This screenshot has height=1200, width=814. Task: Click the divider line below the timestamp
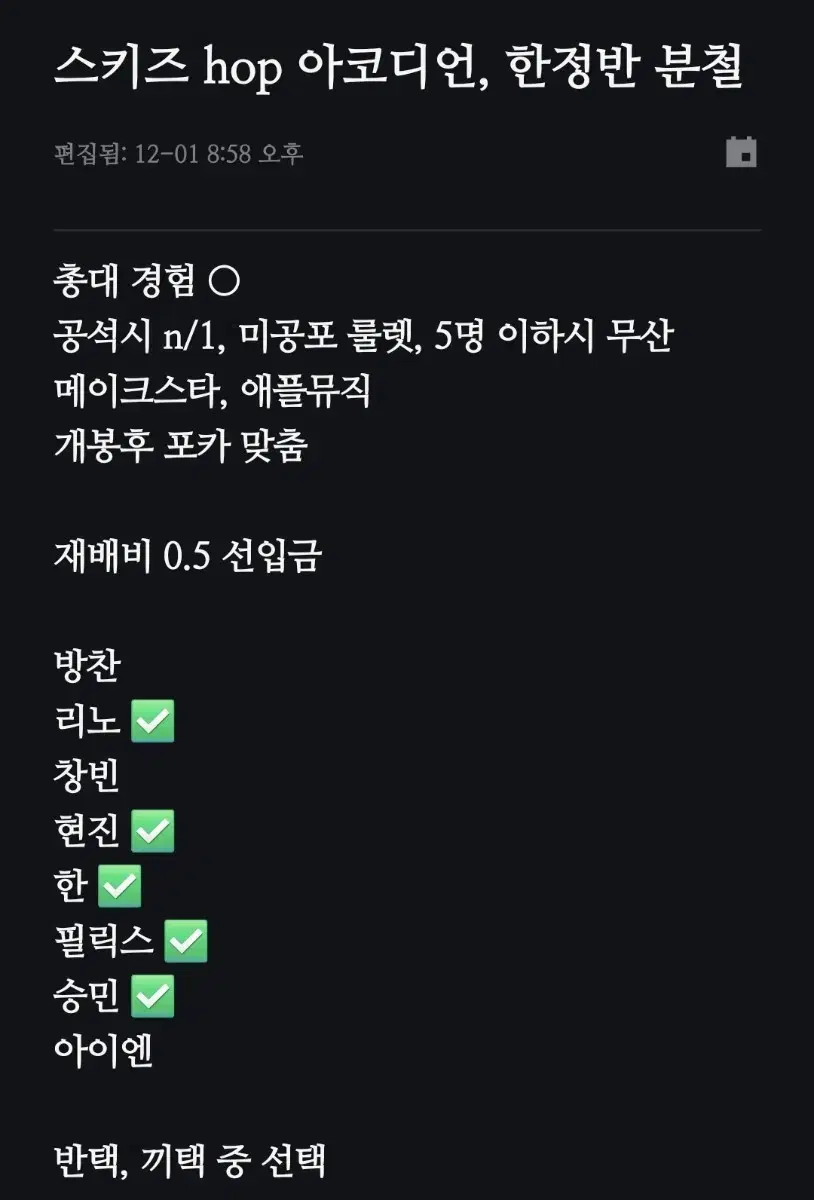click(407, 230)
